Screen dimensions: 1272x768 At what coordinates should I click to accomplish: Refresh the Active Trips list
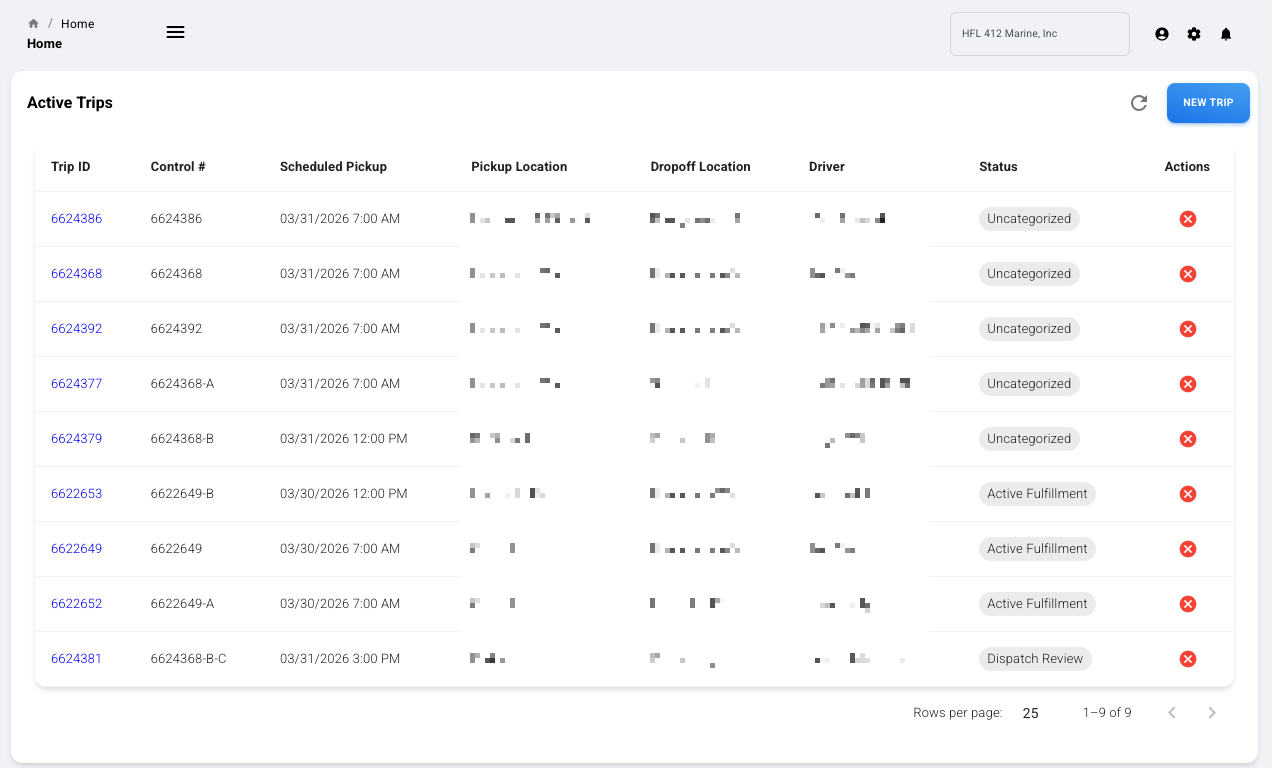point(1138,103)
